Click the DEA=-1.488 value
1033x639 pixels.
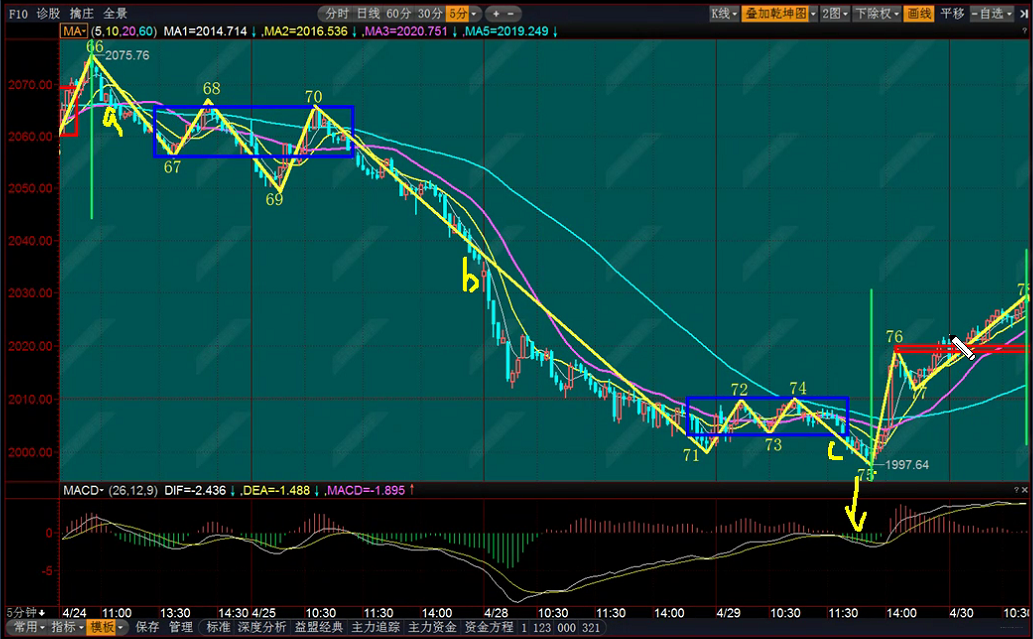276,490
